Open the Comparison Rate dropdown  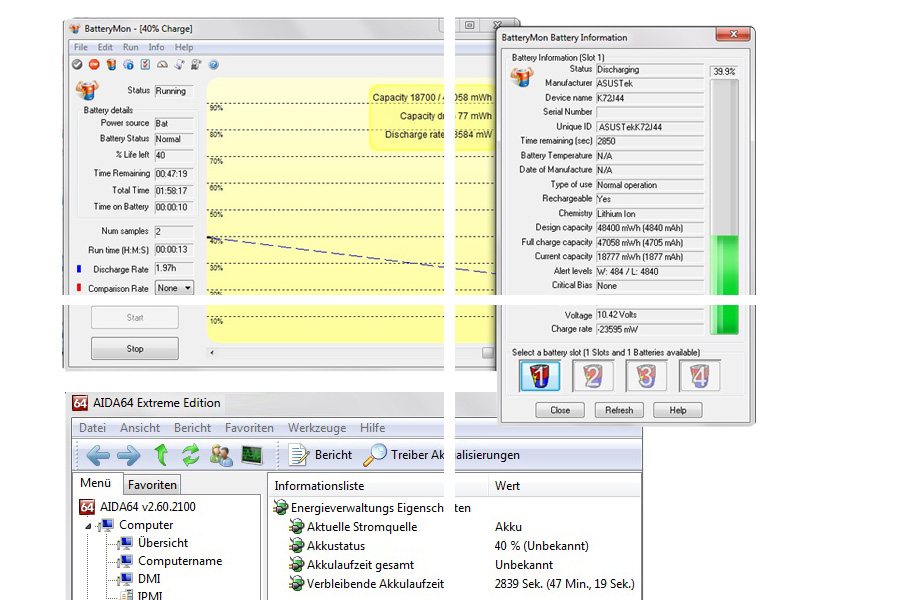(x=174, y=288)
